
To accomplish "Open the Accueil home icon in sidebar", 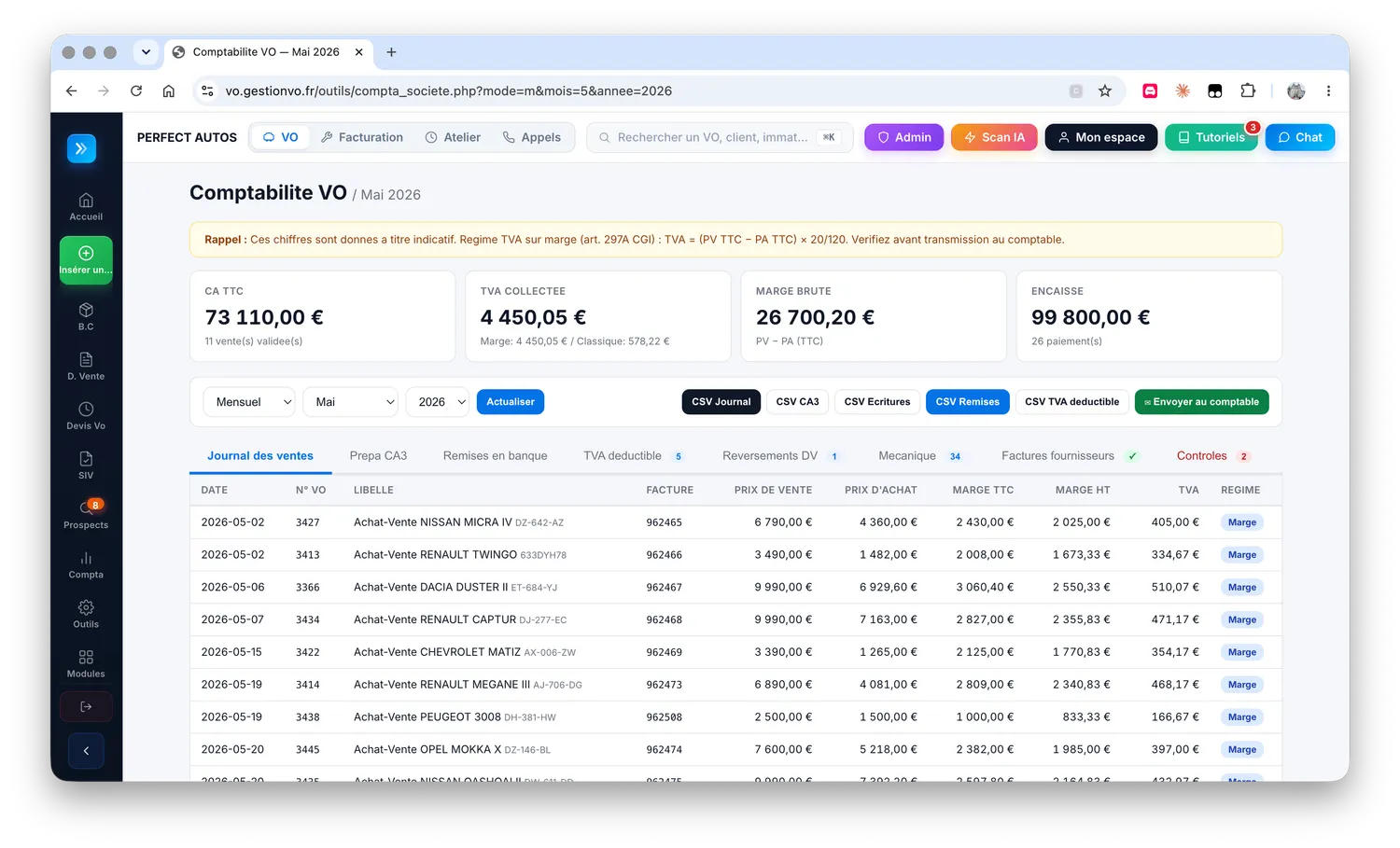I will coord(86,206).
